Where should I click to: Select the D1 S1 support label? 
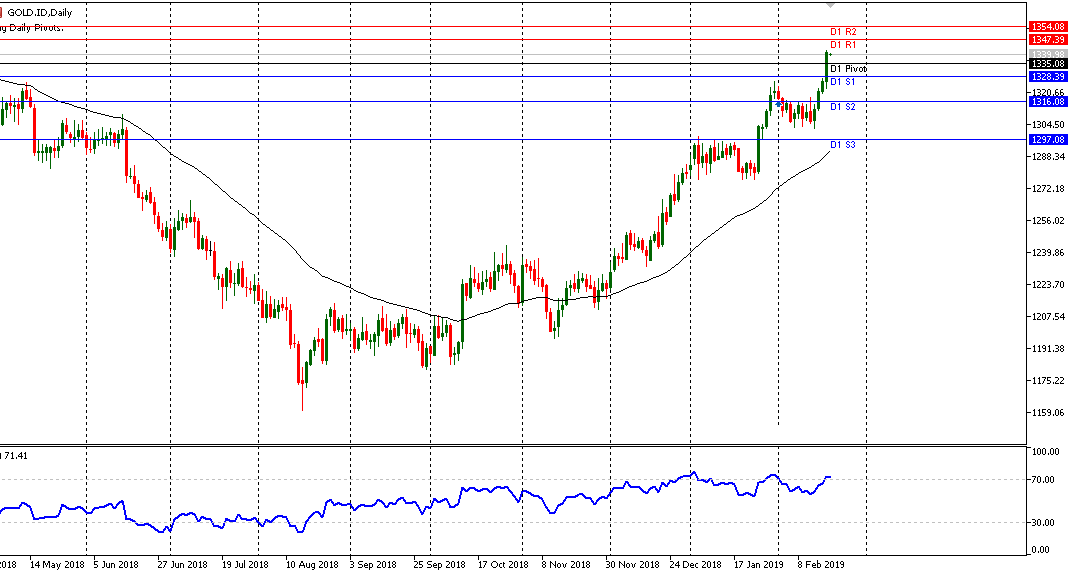pyautogui.click(x=843, y=82)
